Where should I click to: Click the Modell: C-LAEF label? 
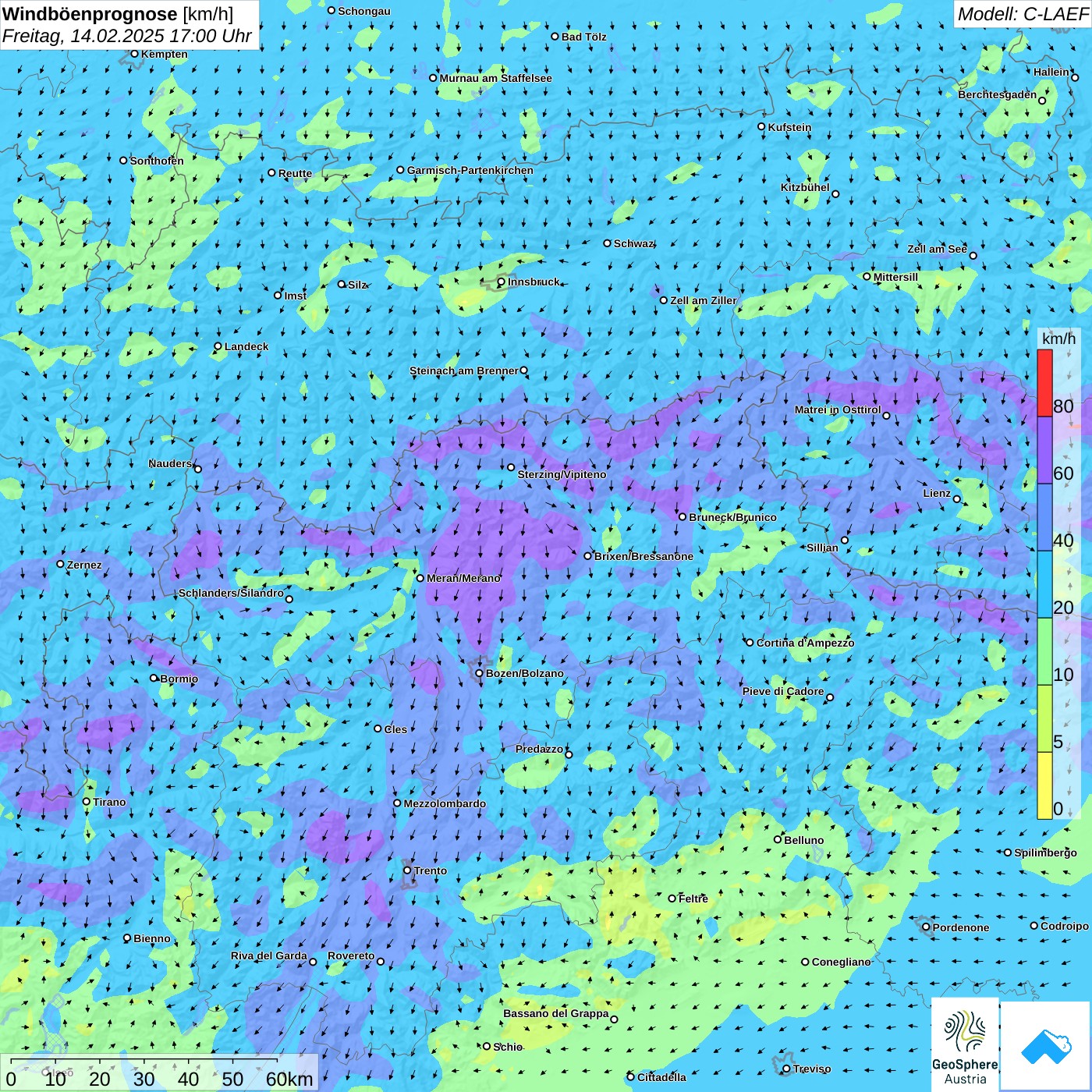1023,14
